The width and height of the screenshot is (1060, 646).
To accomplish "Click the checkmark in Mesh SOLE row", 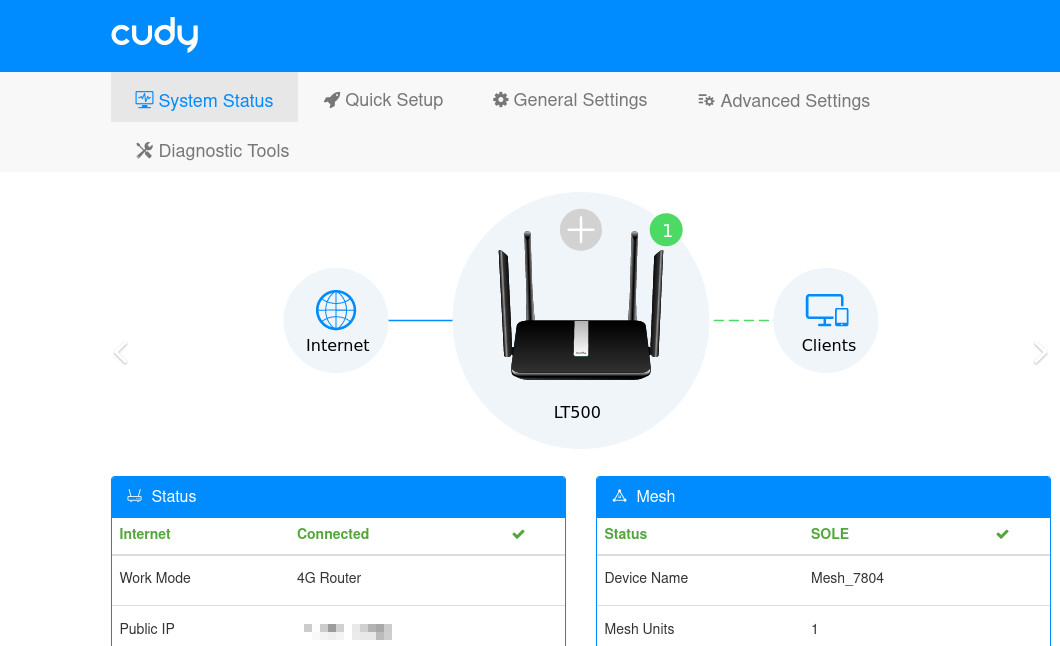I will tap(1003, 535).
